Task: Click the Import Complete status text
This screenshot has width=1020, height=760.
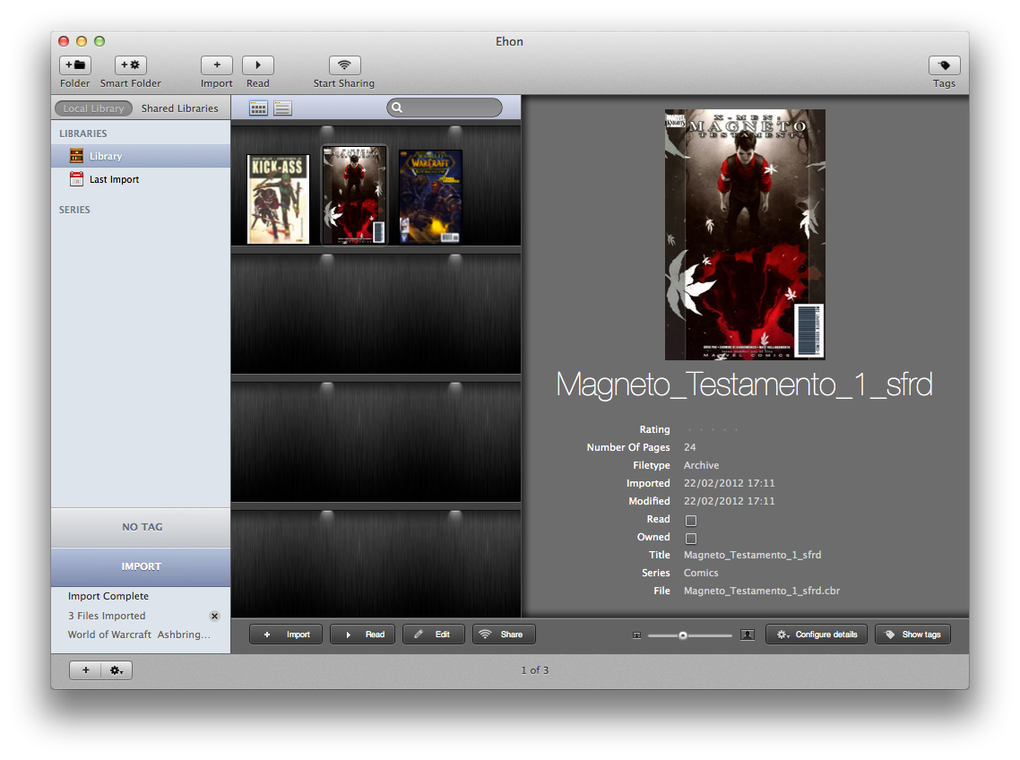Action: point(108,596)
